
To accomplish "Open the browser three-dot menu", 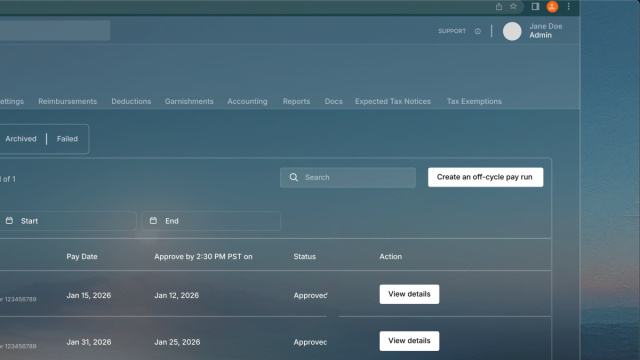I will 569,7.
